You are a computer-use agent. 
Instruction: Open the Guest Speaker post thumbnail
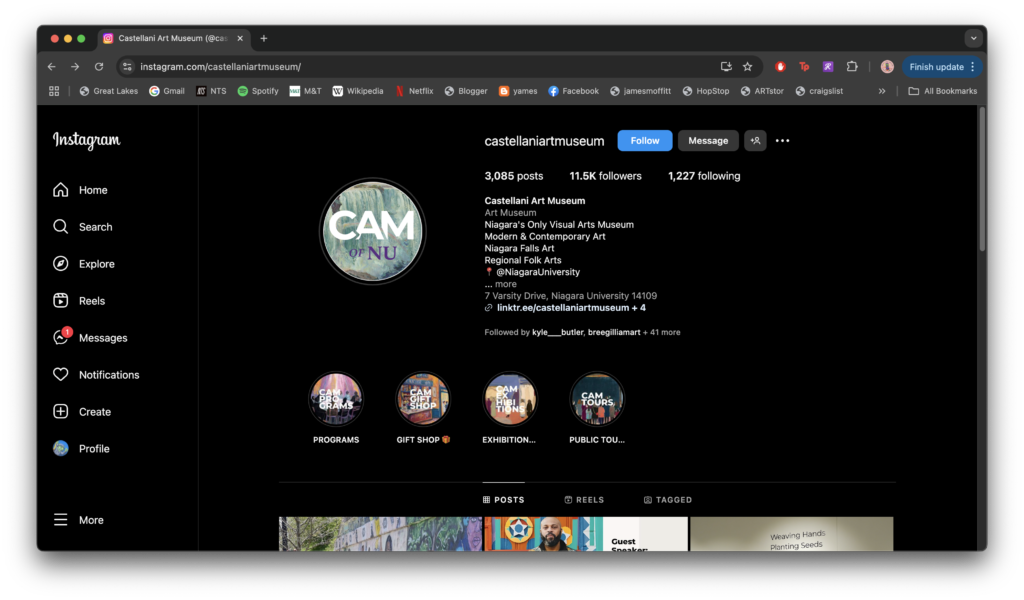(586, 534)
